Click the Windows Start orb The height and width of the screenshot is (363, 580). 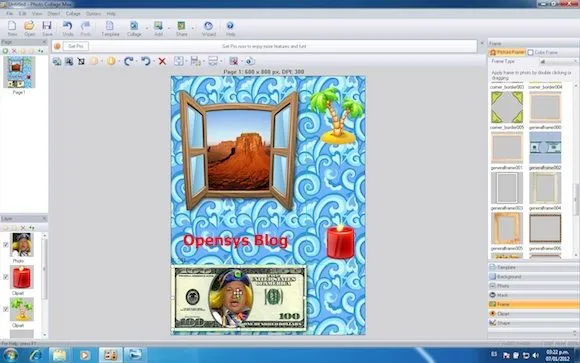click(x=10, y=355)
